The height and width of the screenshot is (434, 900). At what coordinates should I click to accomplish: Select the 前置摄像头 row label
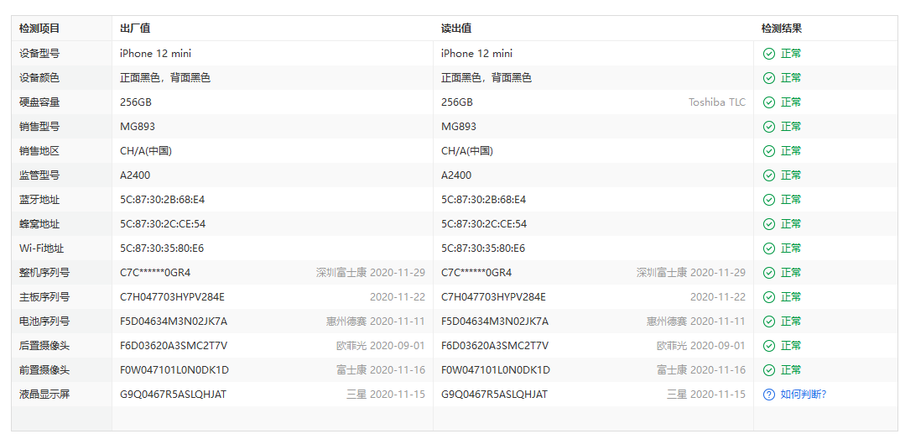click(44, 370)
